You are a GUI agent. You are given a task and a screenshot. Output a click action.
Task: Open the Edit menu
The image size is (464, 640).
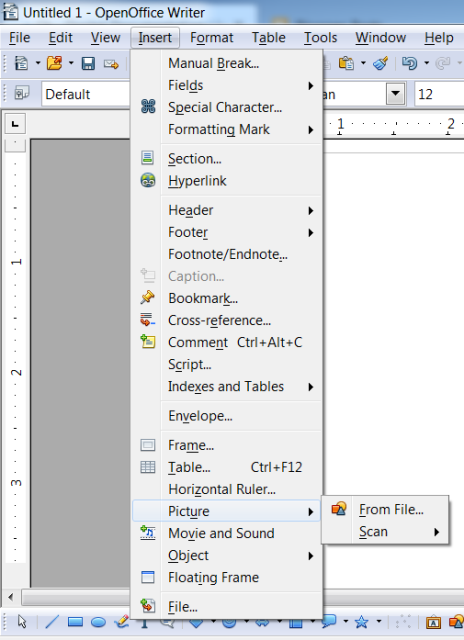60,38
